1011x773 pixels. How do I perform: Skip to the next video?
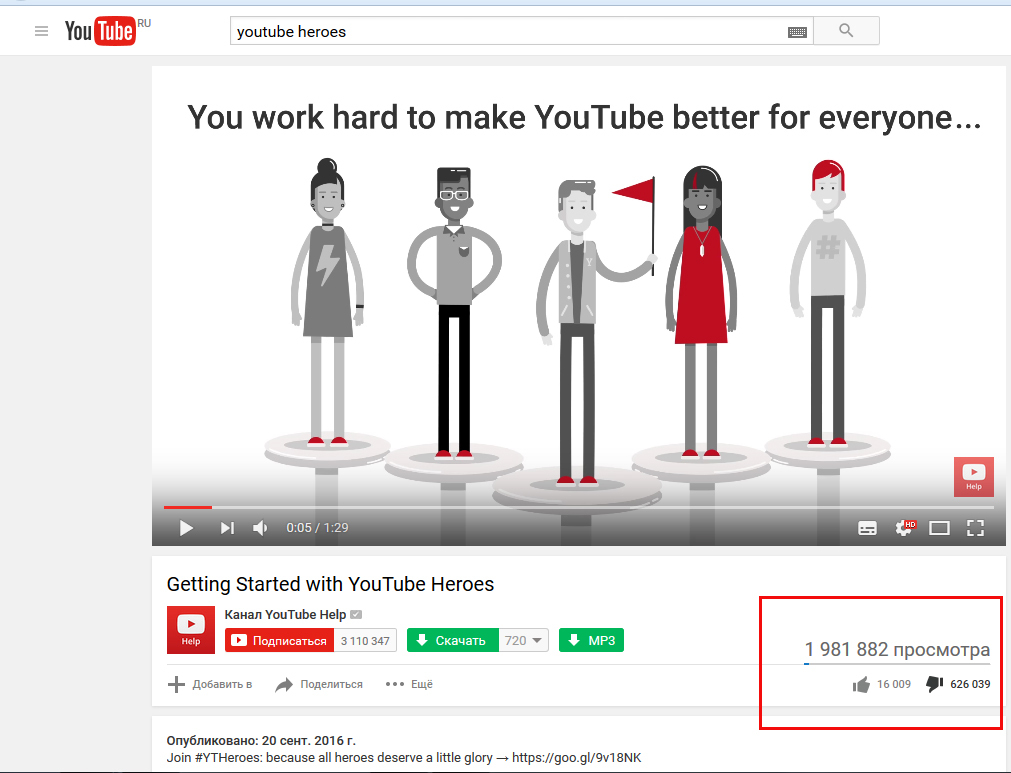(x=227, y=528)
